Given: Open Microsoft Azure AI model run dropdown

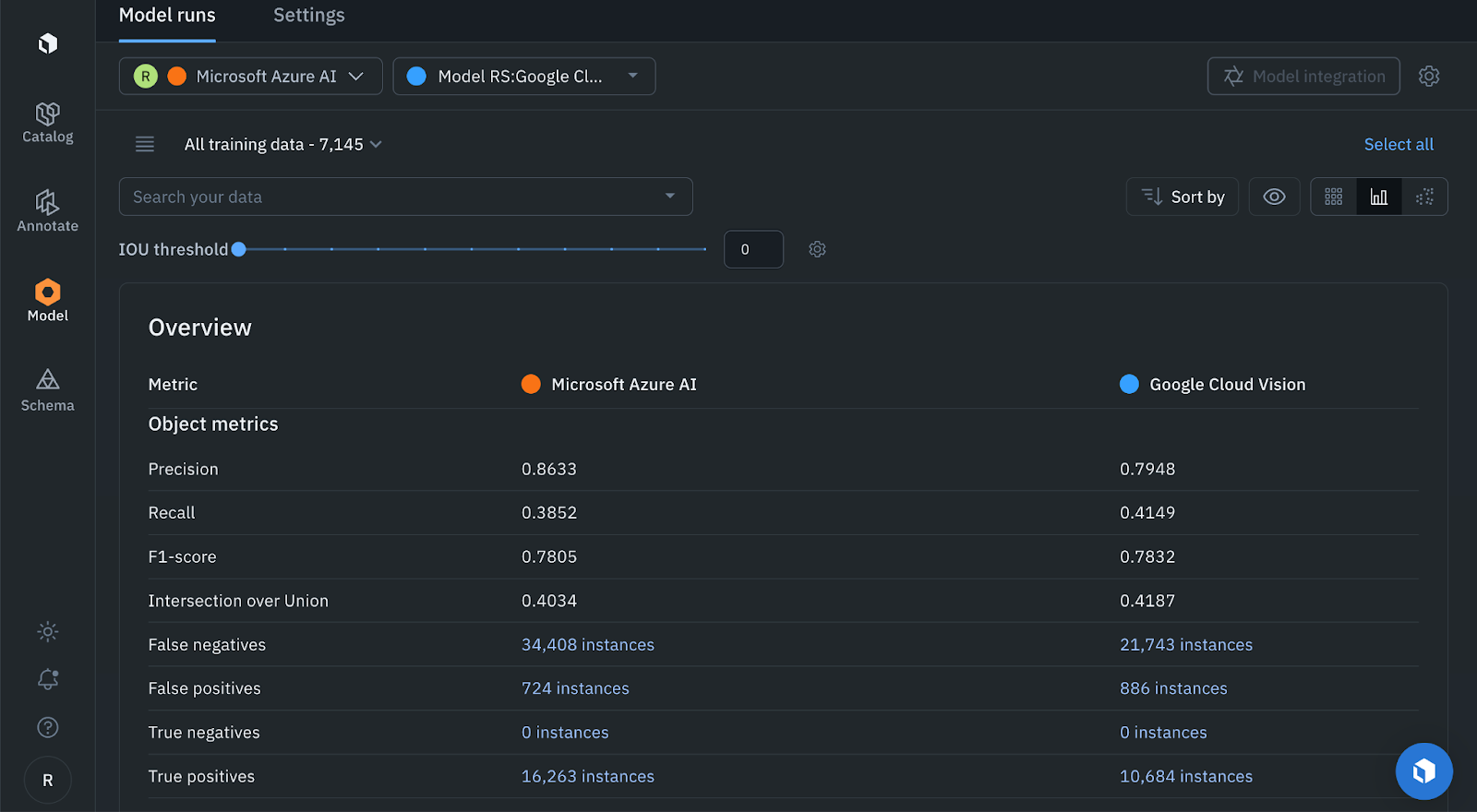Looking at the screenshot, I should pyautogui.click(x=251, y=77).
